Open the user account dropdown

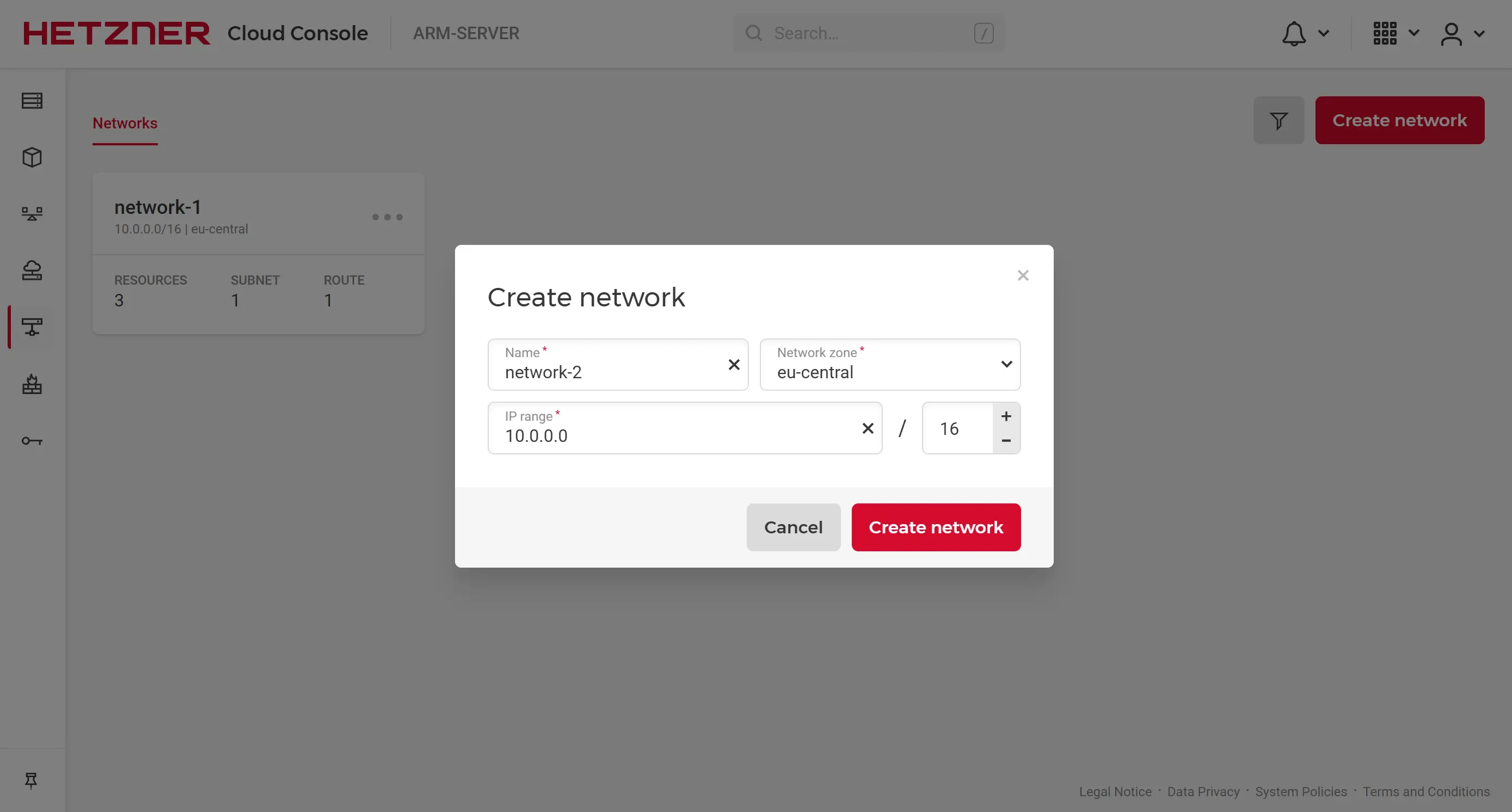(x=1460, y=33)
